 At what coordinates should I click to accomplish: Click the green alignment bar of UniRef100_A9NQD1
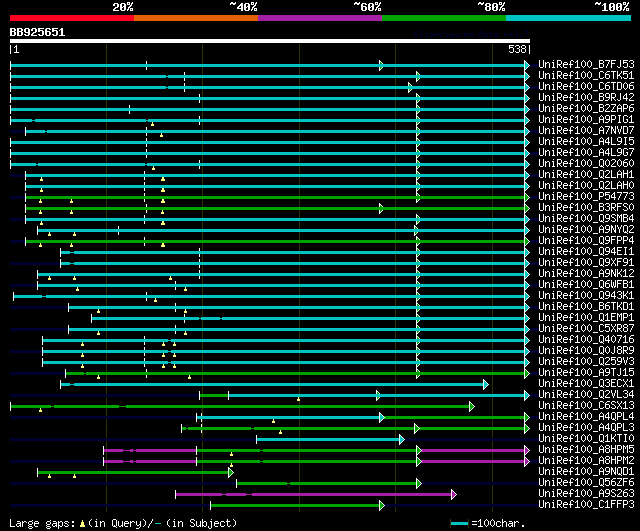[x=136, y=473]
